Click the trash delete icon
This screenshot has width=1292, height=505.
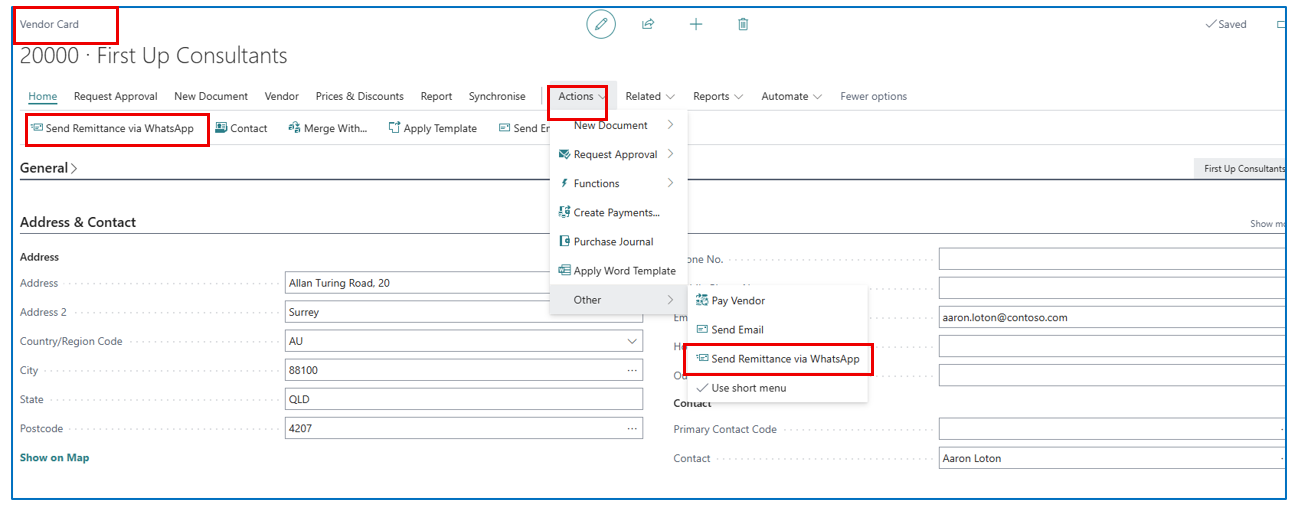[743, 25]
